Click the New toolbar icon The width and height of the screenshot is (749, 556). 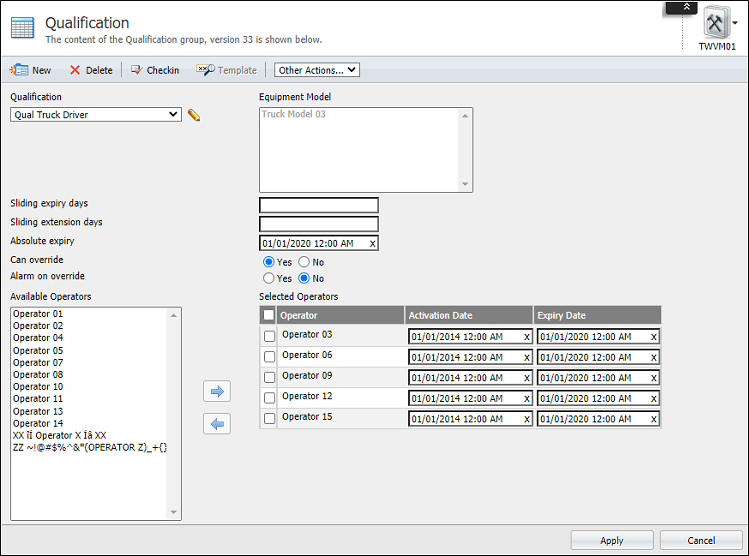[x=19, y=70]
